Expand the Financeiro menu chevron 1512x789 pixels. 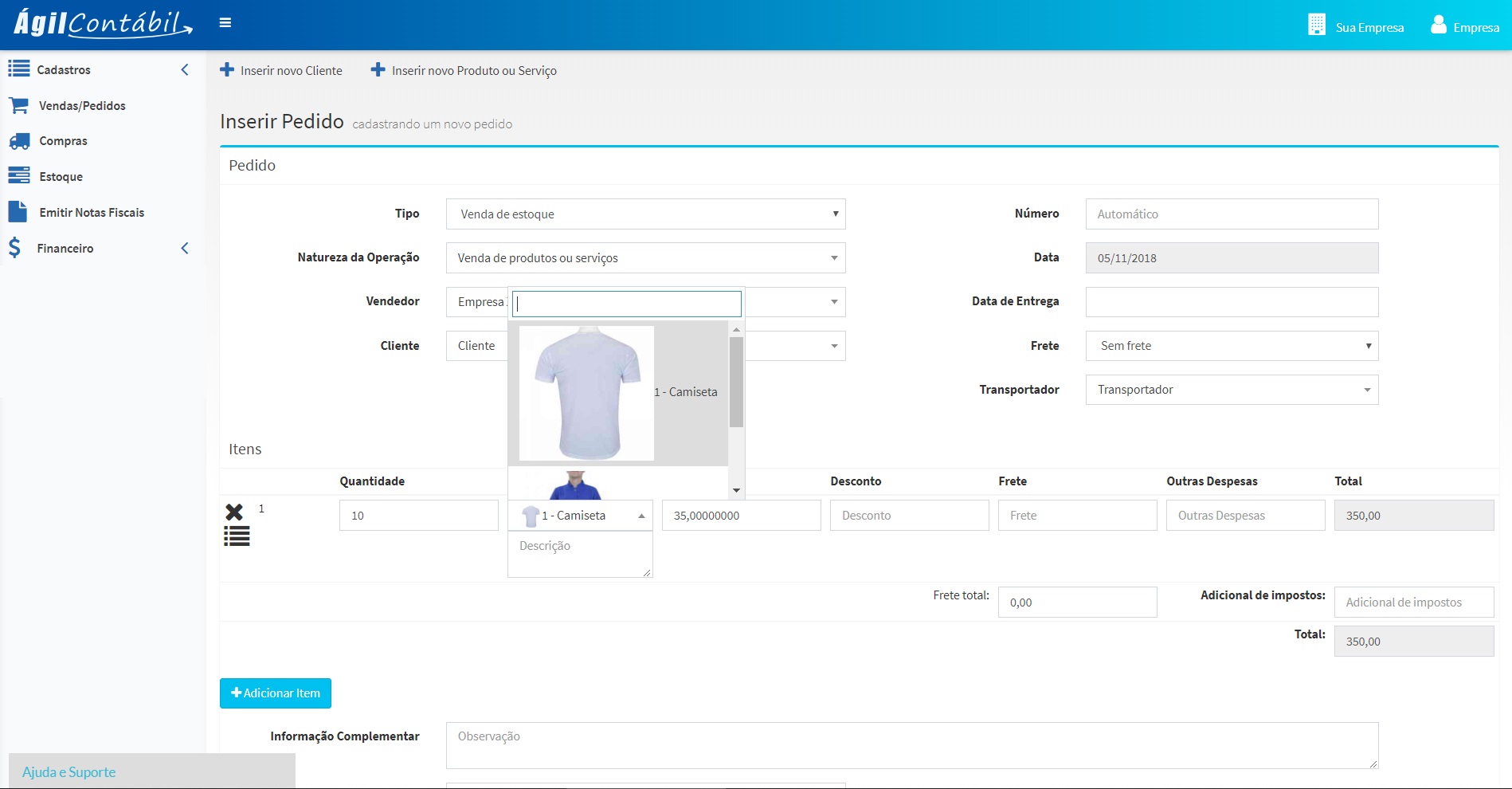tap(185, 249)
